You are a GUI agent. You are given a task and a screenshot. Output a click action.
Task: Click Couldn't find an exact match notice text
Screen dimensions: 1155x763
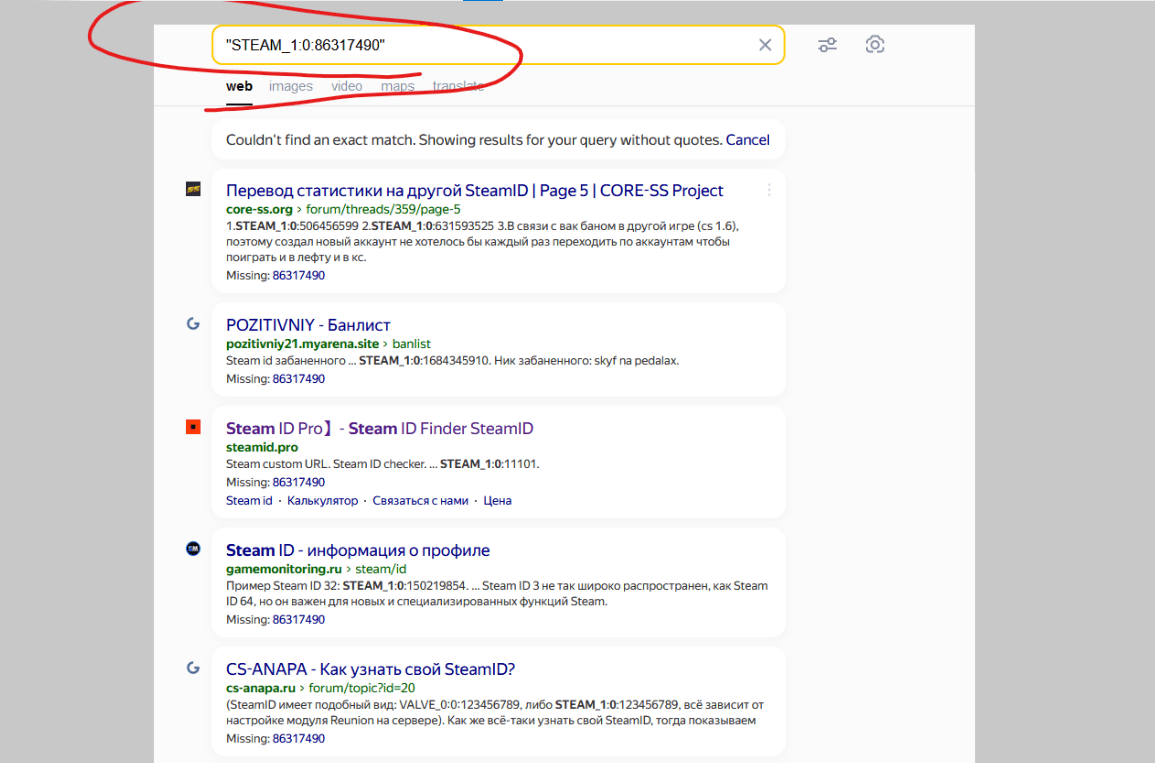point(474,140)
